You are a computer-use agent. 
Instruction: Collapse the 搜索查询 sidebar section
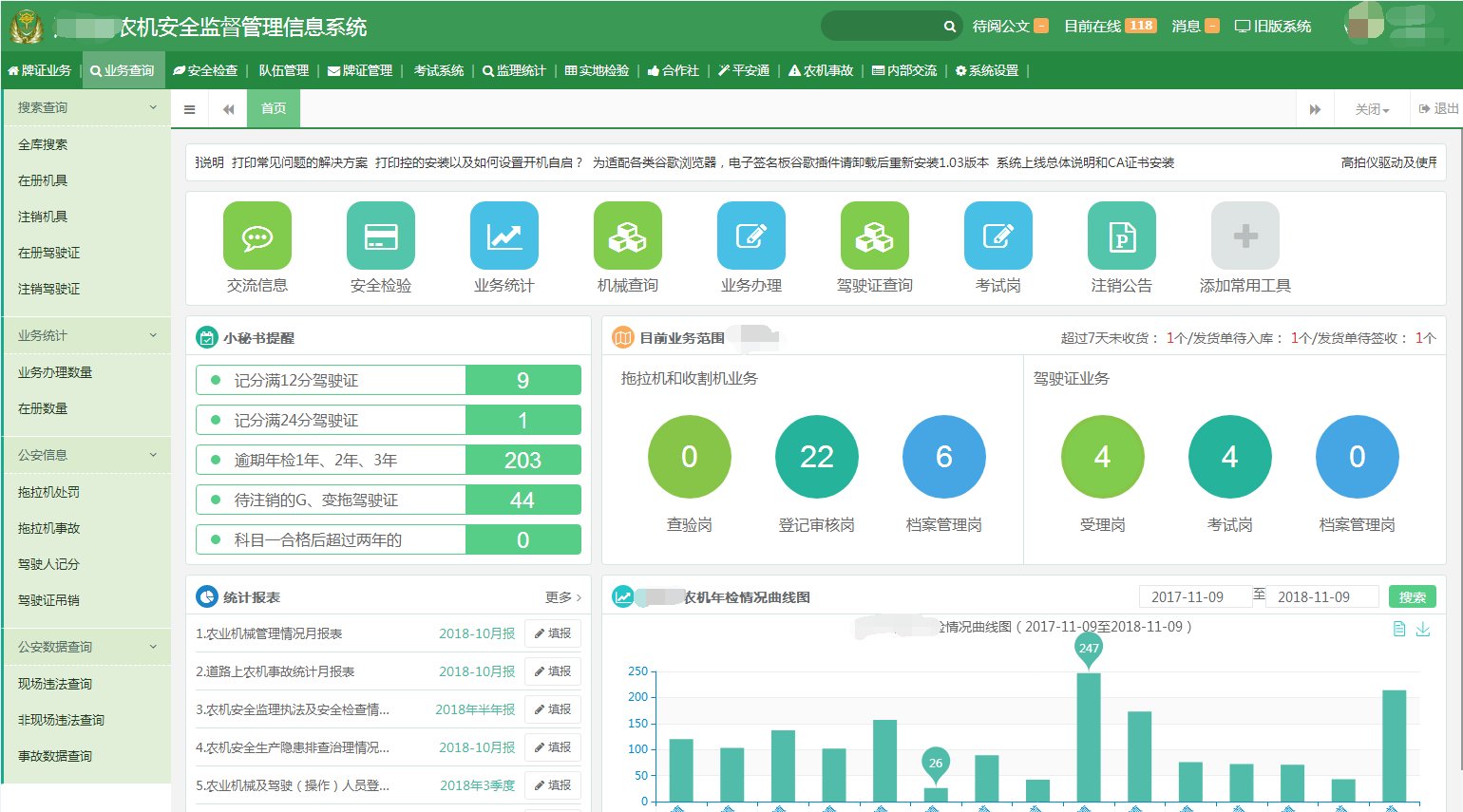click(153, 107)
